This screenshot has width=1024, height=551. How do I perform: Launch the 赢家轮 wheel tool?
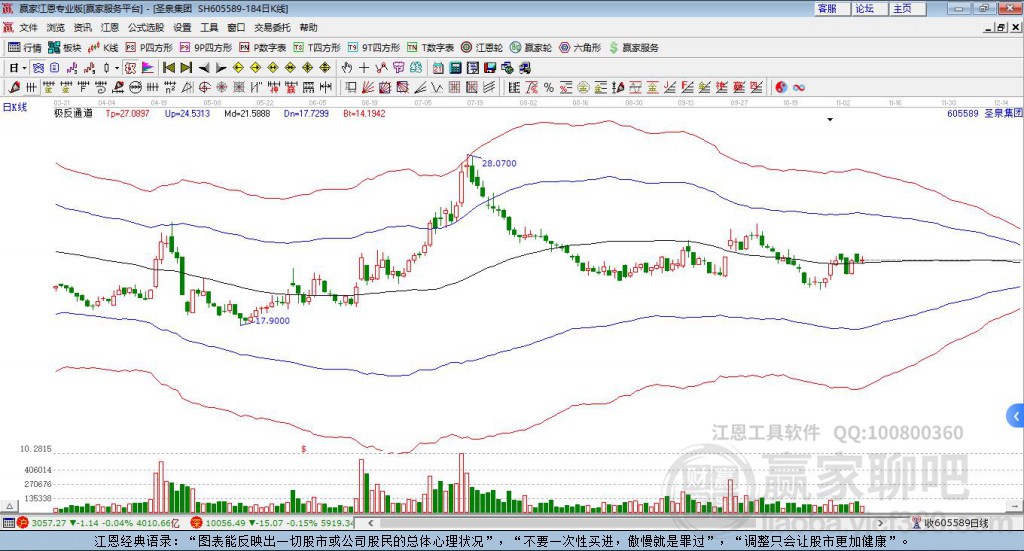pos(531,48)
